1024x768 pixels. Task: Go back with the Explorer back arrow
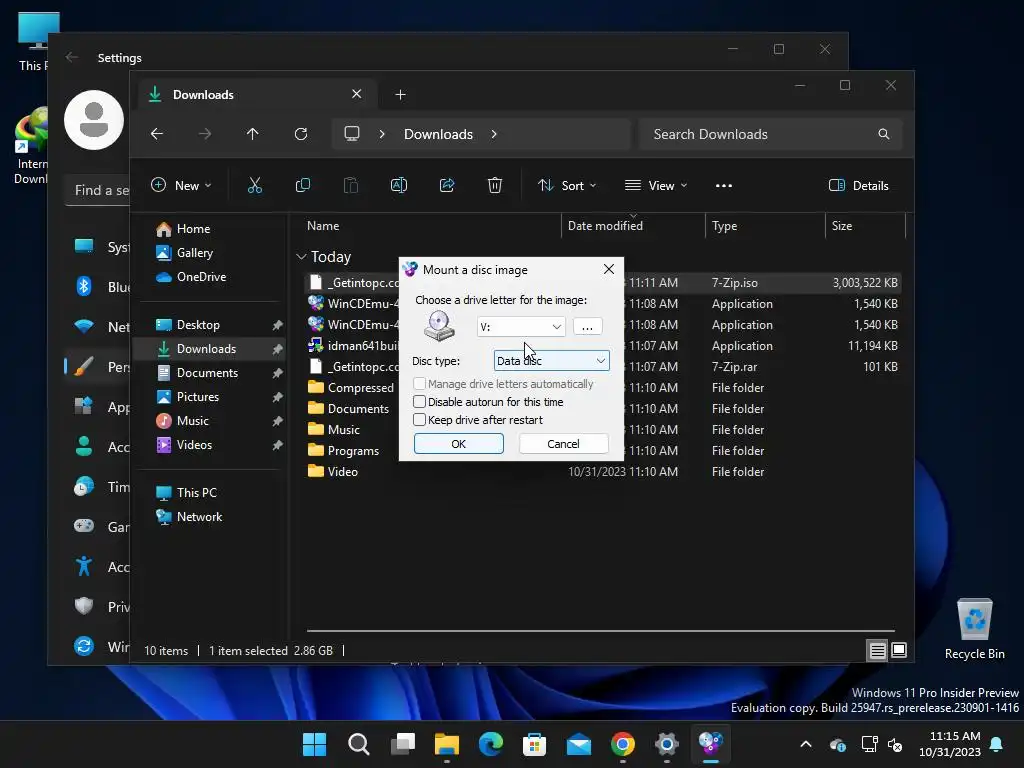click(157, 134)
